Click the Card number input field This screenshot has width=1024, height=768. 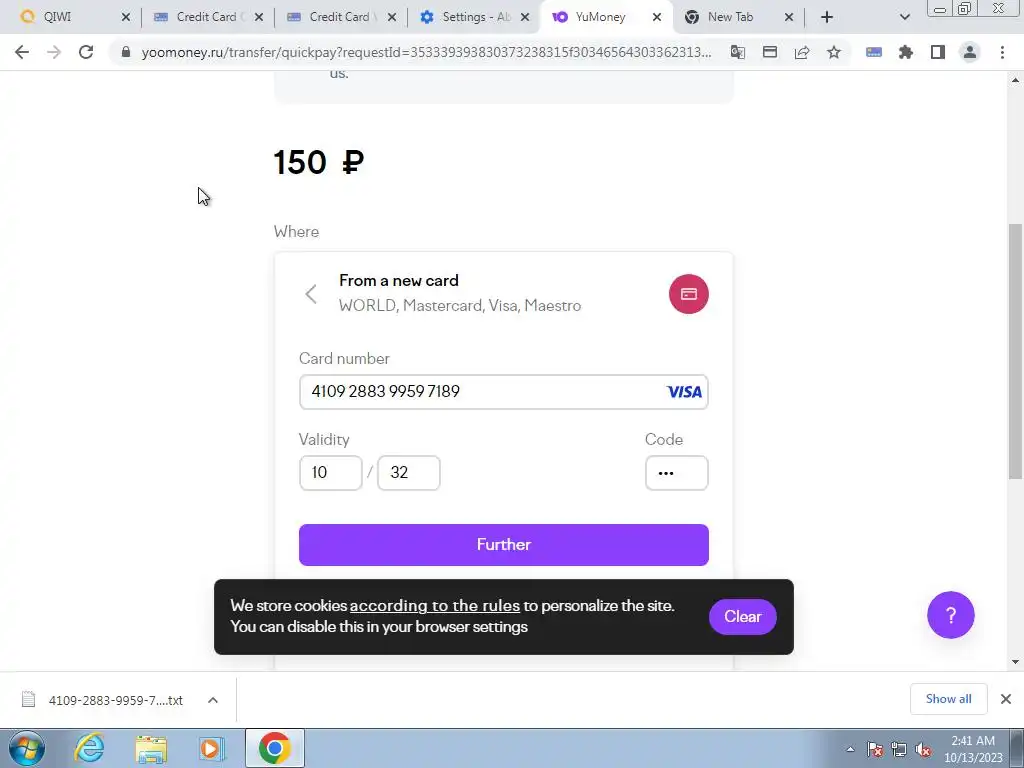click(504, 392)
